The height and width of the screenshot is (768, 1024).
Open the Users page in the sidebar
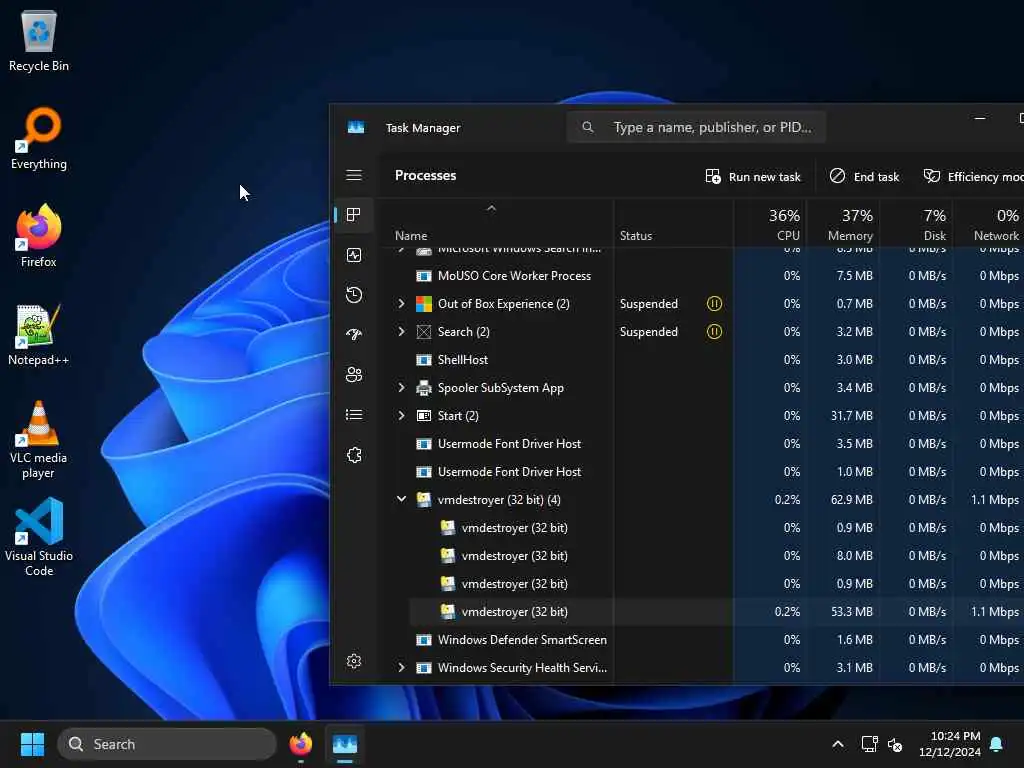click(x=354, y=375)
